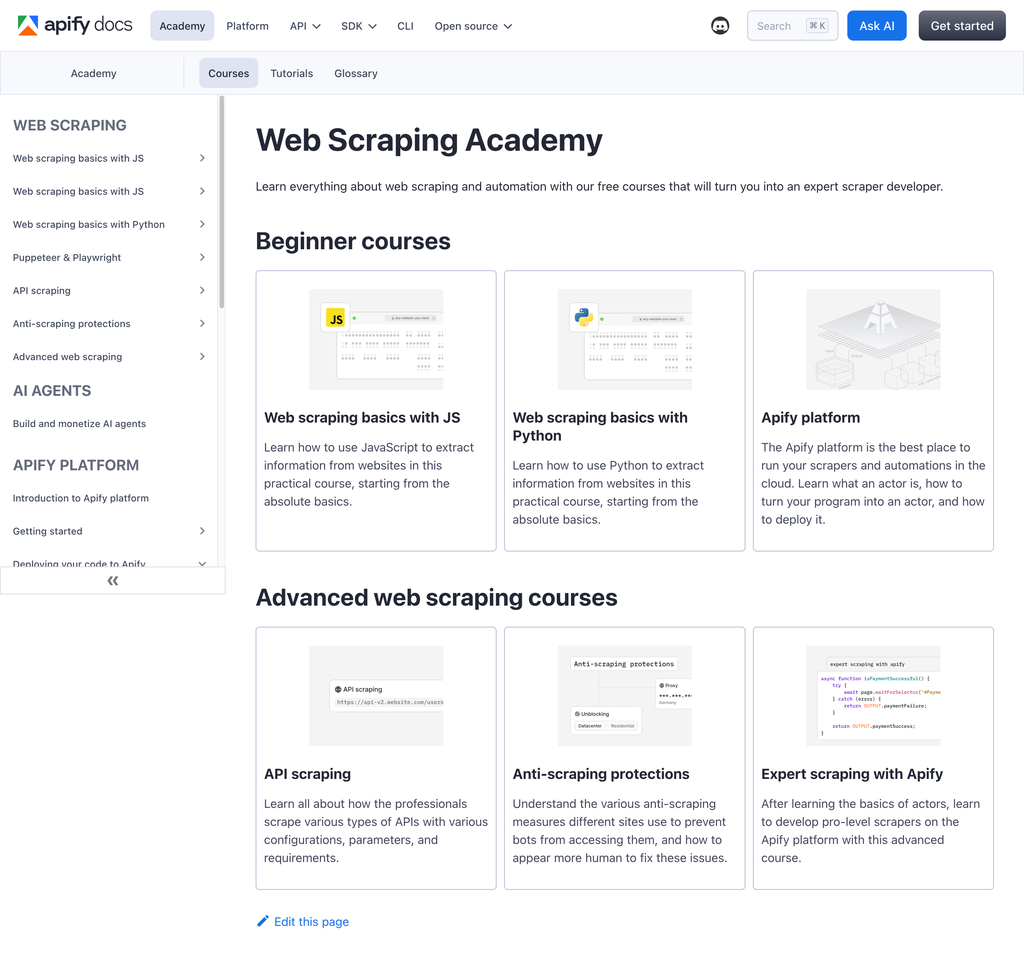1024x953 pixels.
Task: Click the Apify docs logo
Action: (x=75, y=26)
